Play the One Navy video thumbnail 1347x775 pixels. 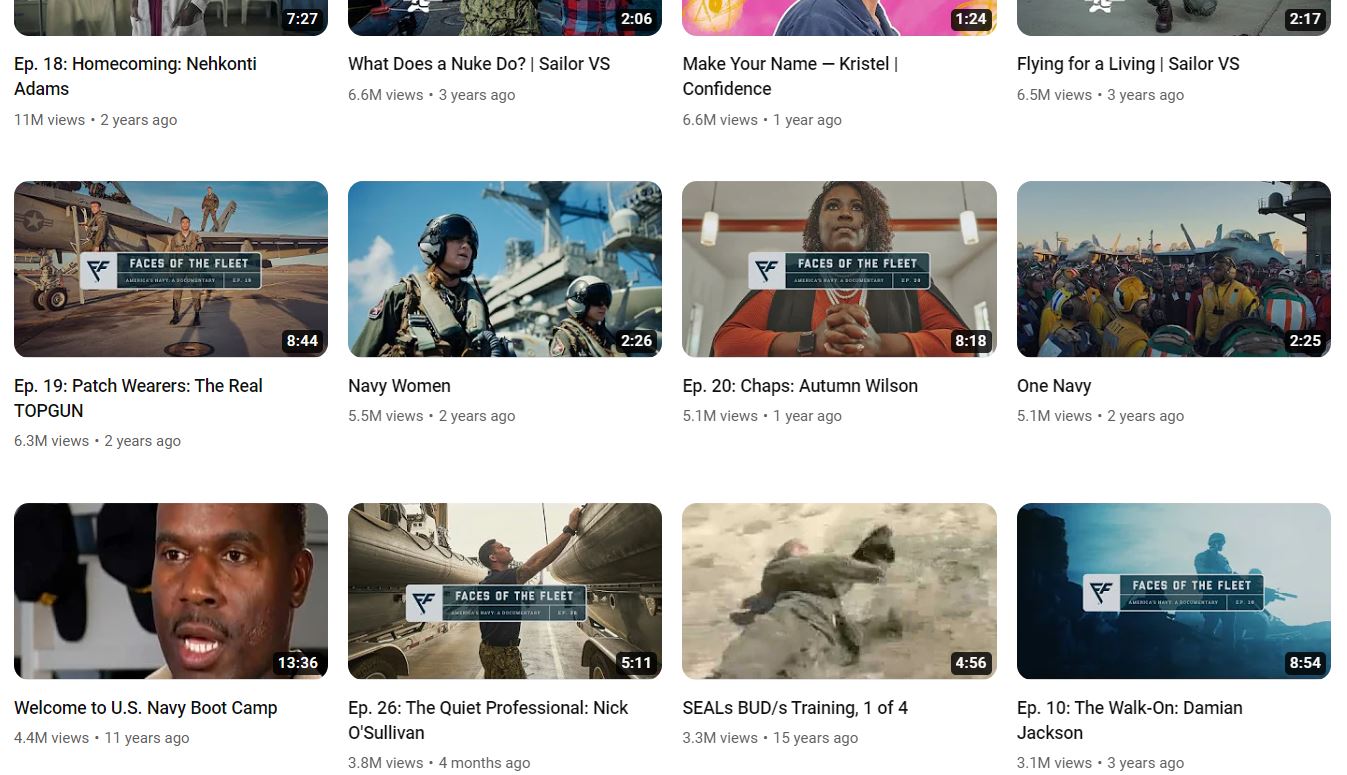click(1173, 269)
